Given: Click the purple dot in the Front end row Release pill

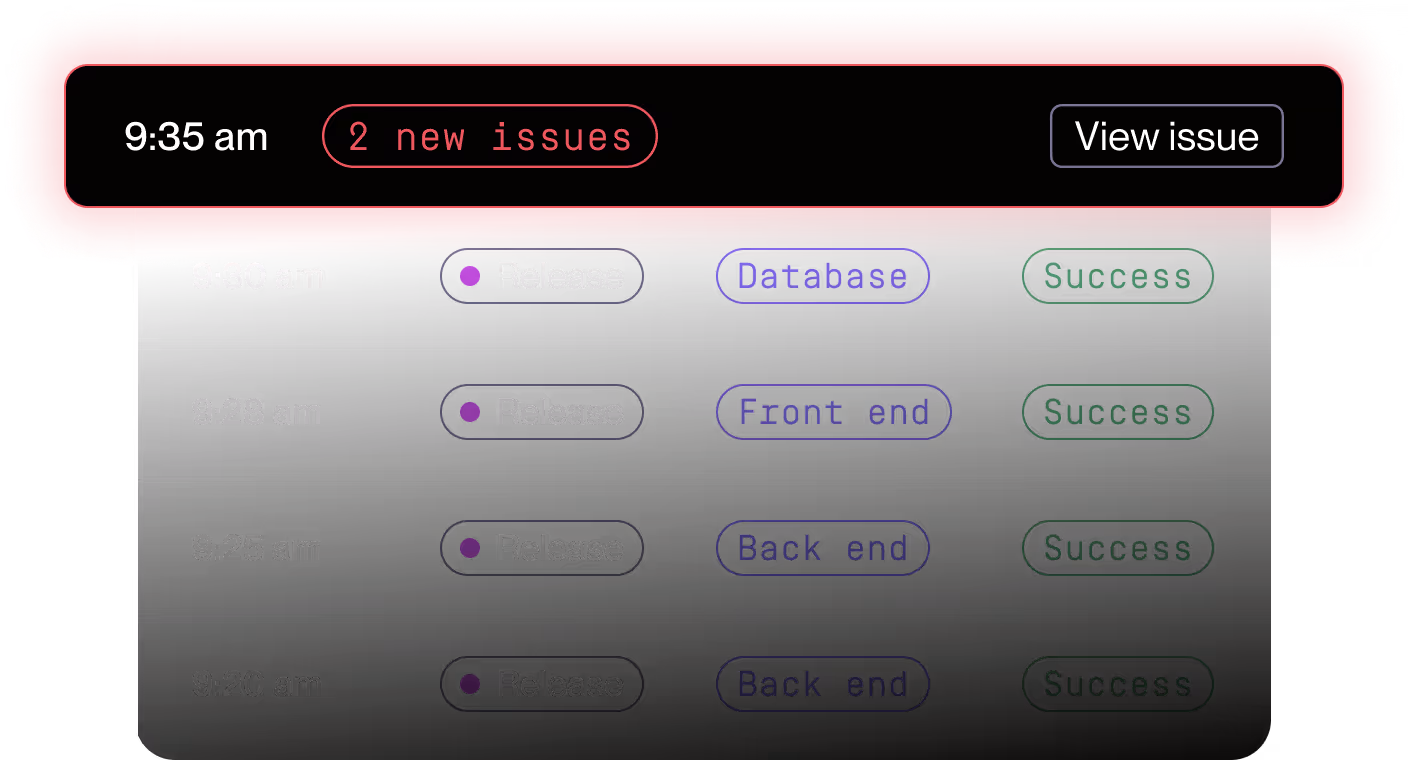Looking at the screenshot, I should click(x=469, y=412).
